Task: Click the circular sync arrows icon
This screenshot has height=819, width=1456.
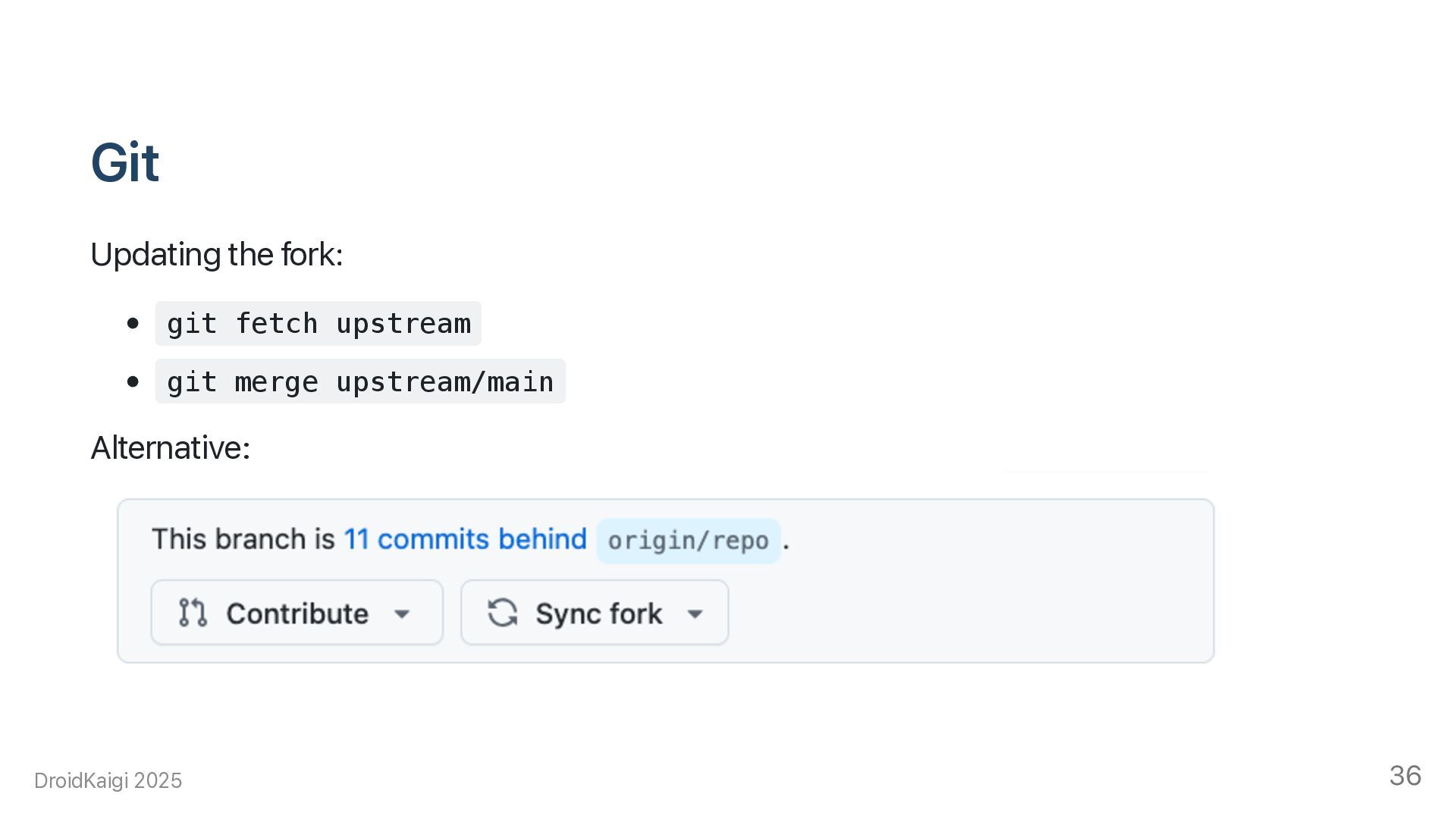Action: pyautogui.click(x=502, y=613)
